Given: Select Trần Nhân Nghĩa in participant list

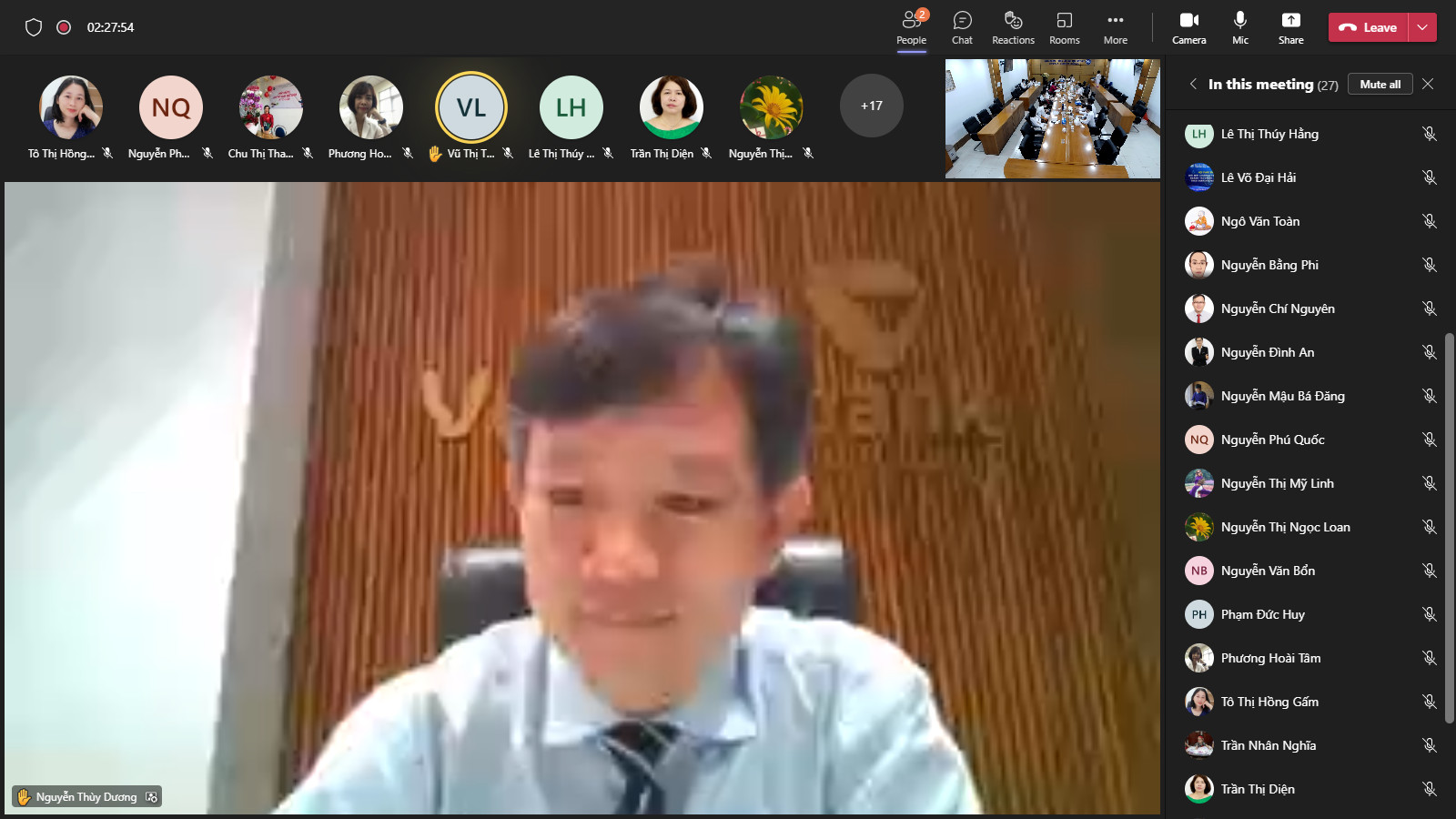Looking at the screenshot, I should [x=1268, y=745].
